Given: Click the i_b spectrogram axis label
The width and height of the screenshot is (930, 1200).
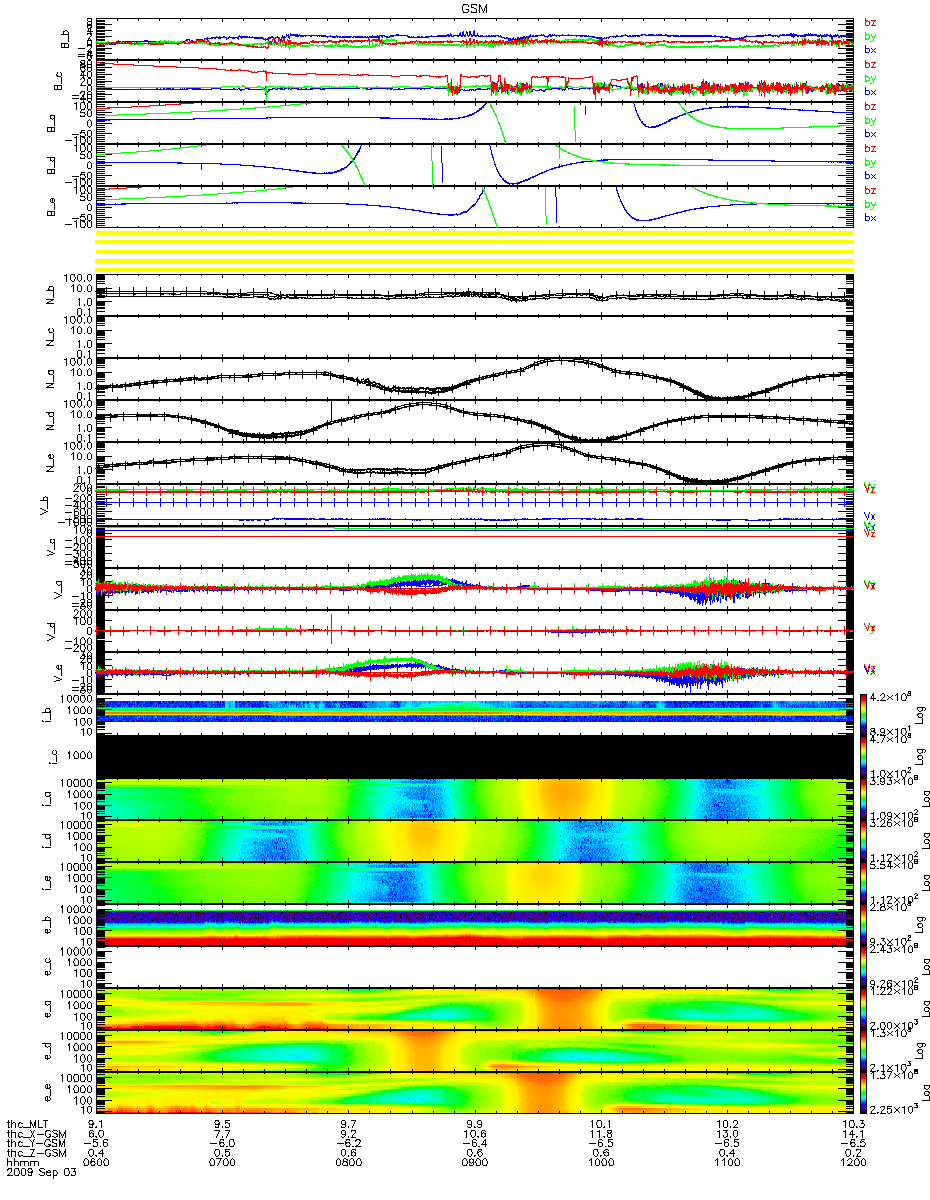Looking at the screenshot, I should coord(47,715).
